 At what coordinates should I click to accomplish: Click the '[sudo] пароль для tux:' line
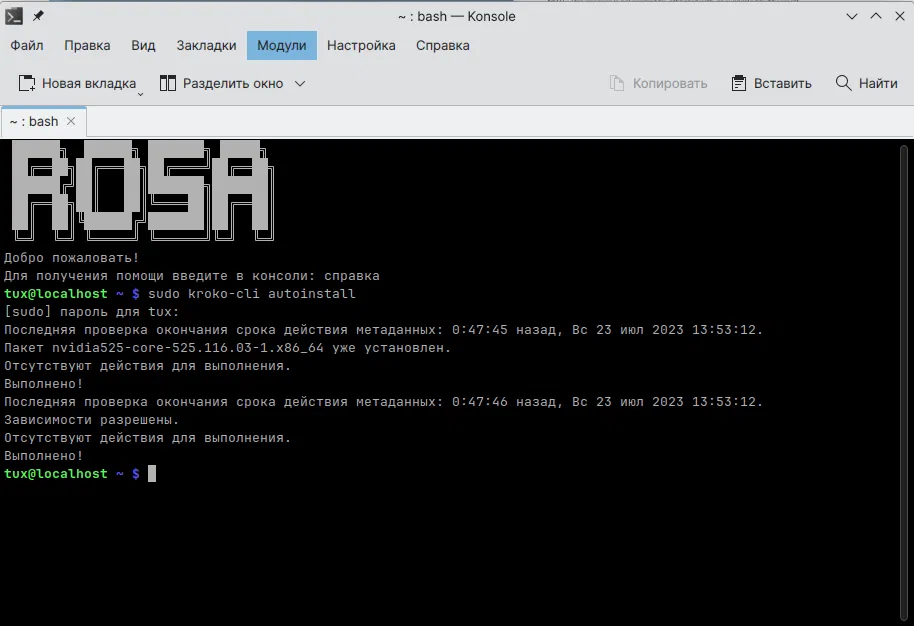click(x=92, y=312)
